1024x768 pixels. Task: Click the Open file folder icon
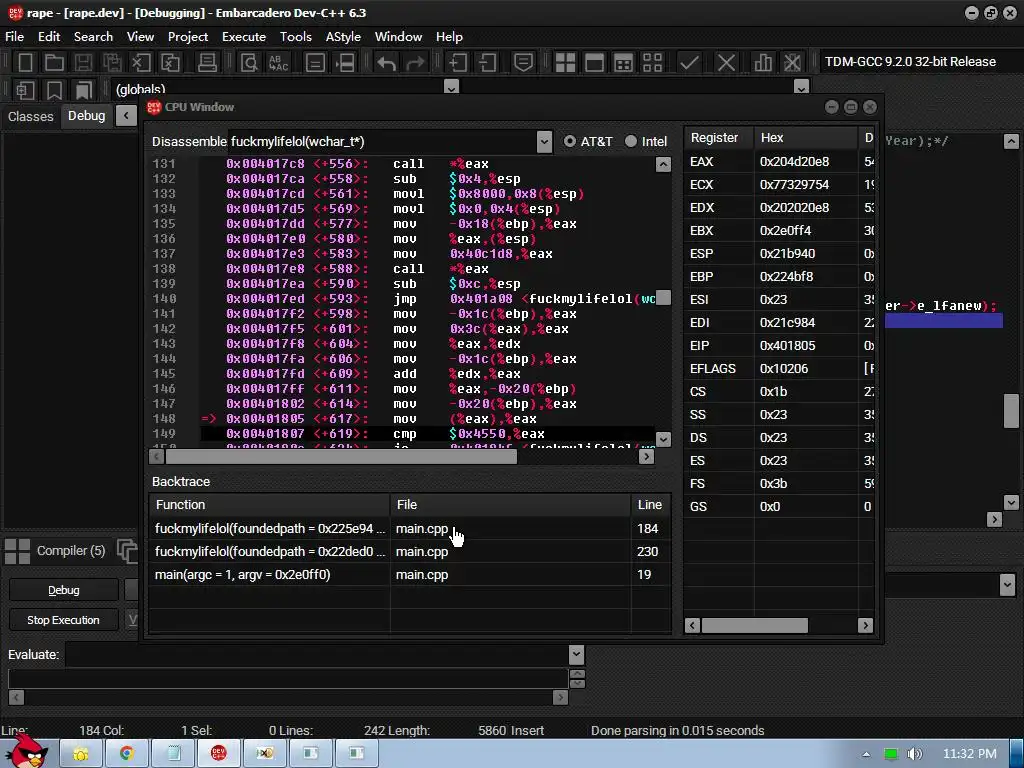[x=54, y=62]
